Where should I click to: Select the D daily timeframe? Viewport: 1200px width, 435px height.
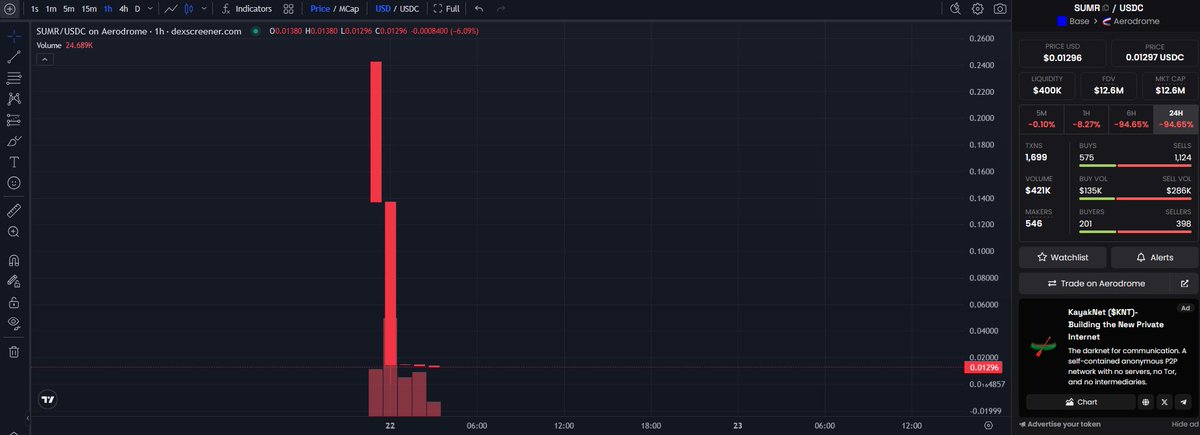(138, 9)
